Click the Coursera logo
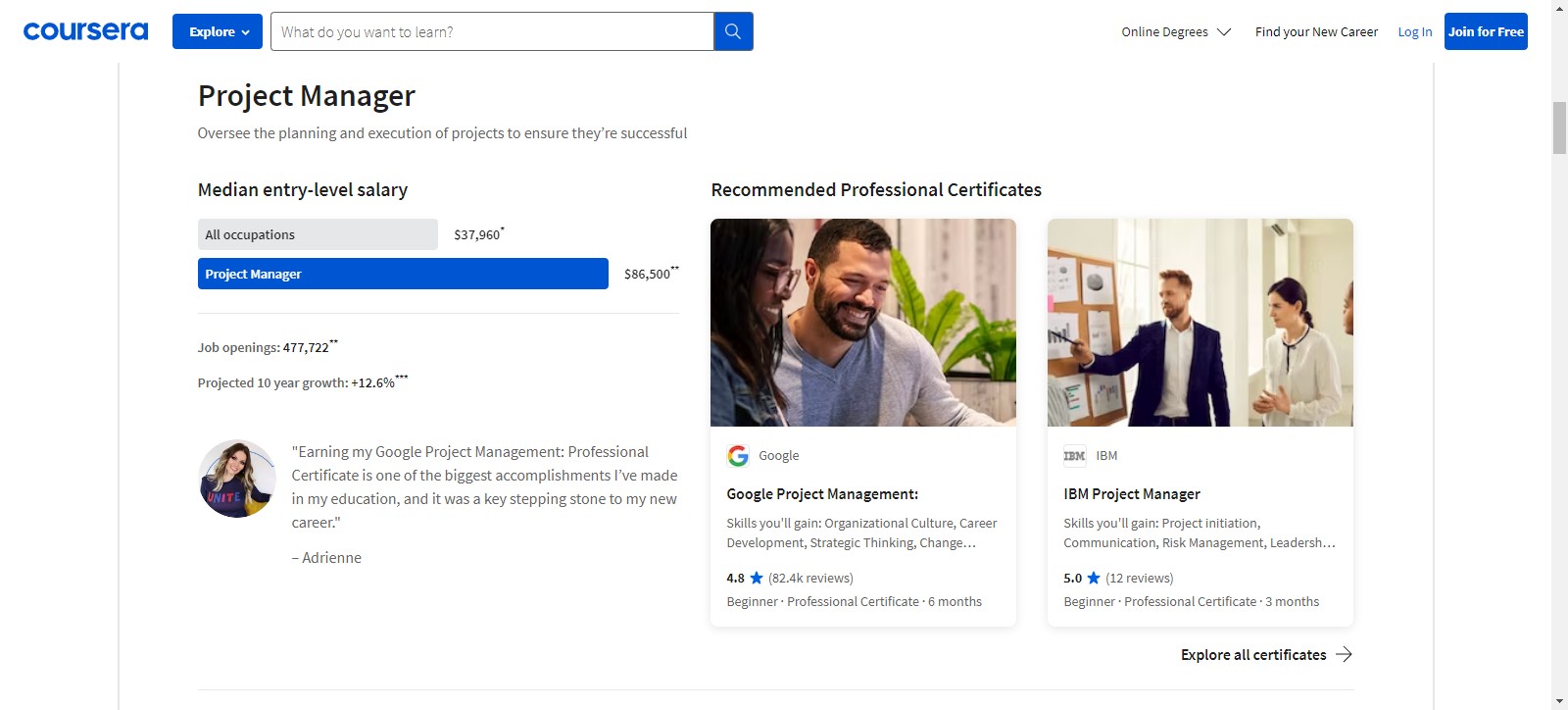This screenshot has height=710, width=1568. point(85,31)
